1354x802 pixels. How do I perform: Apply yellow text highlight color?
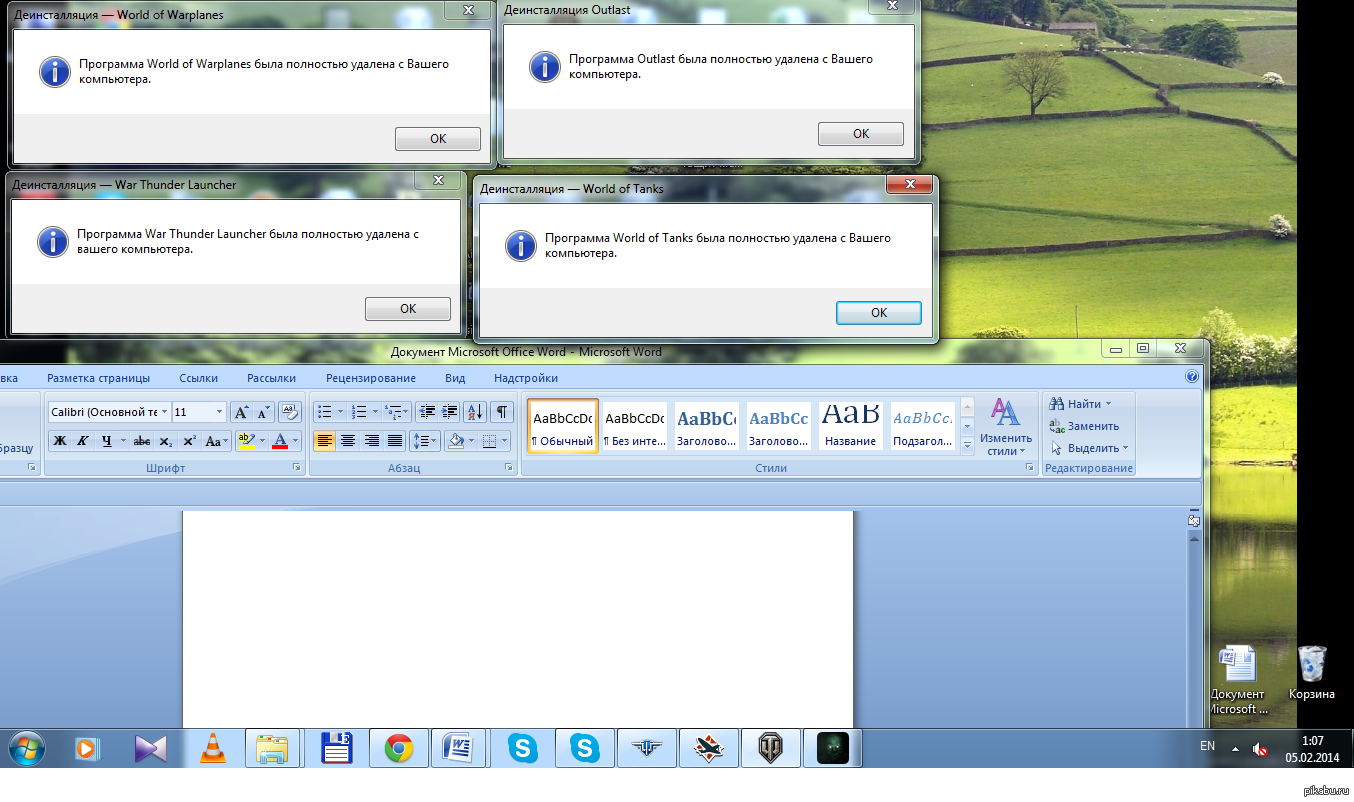click(247, 441)
